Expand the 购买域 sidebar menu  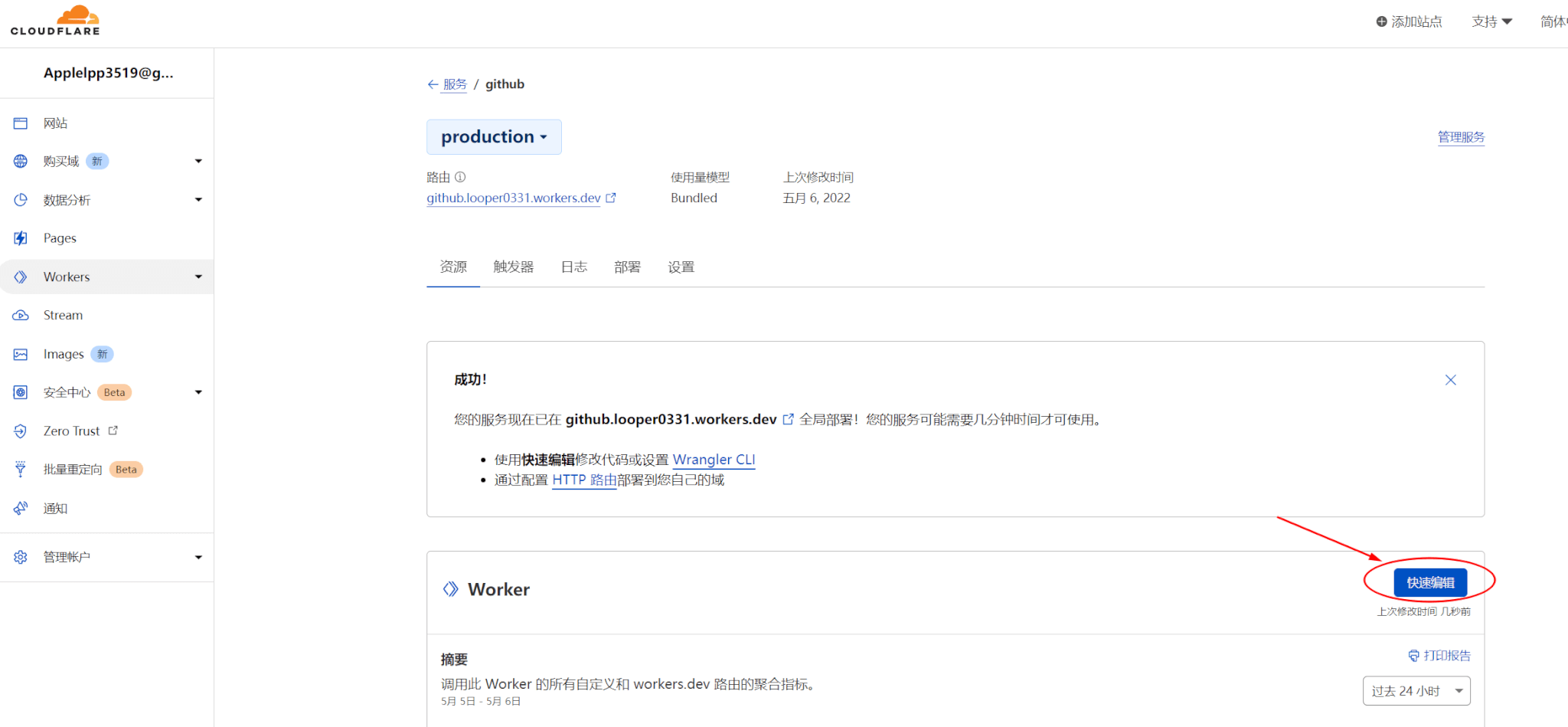click(x=198, y=162)
